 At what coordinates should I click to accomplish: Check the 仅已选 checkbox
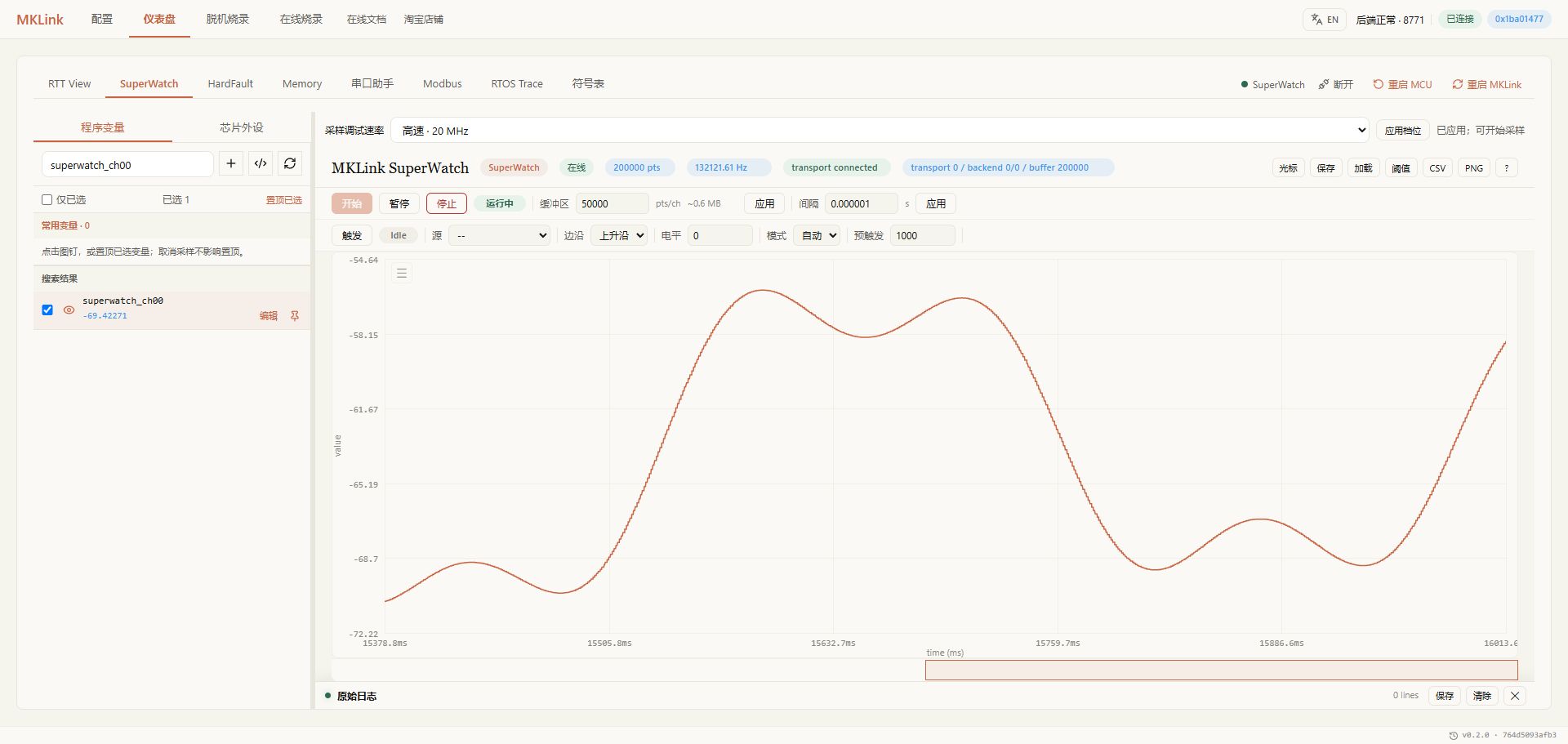tap(47, 200)
